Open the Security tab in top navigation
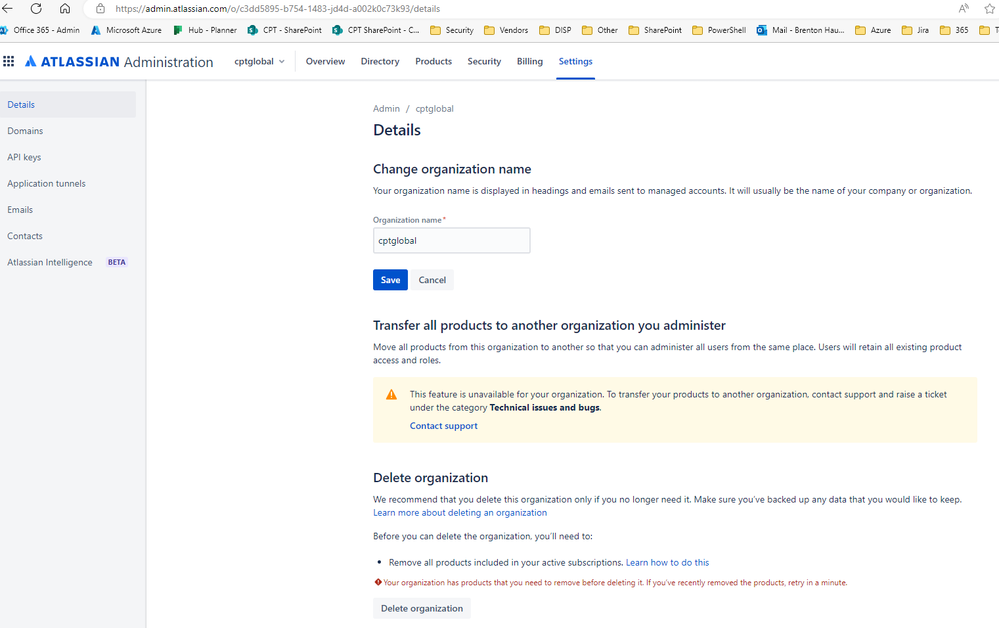999x628 pixels. click(x=484, y=61)
